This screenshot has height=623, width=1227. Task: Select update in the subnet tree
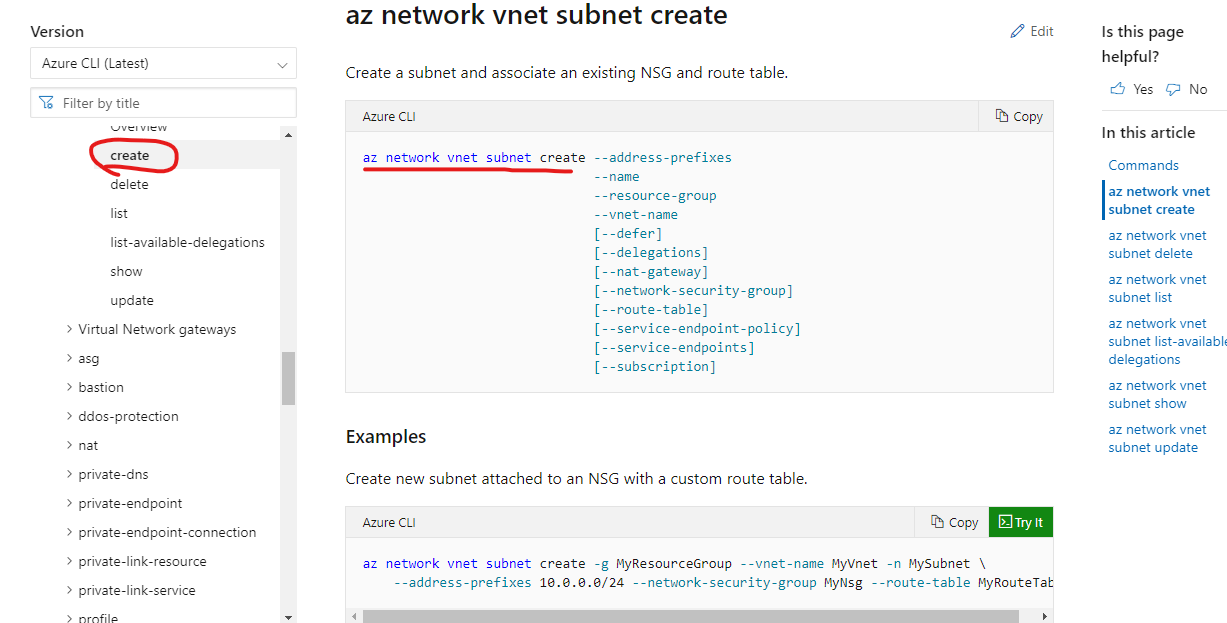[132, 300]
